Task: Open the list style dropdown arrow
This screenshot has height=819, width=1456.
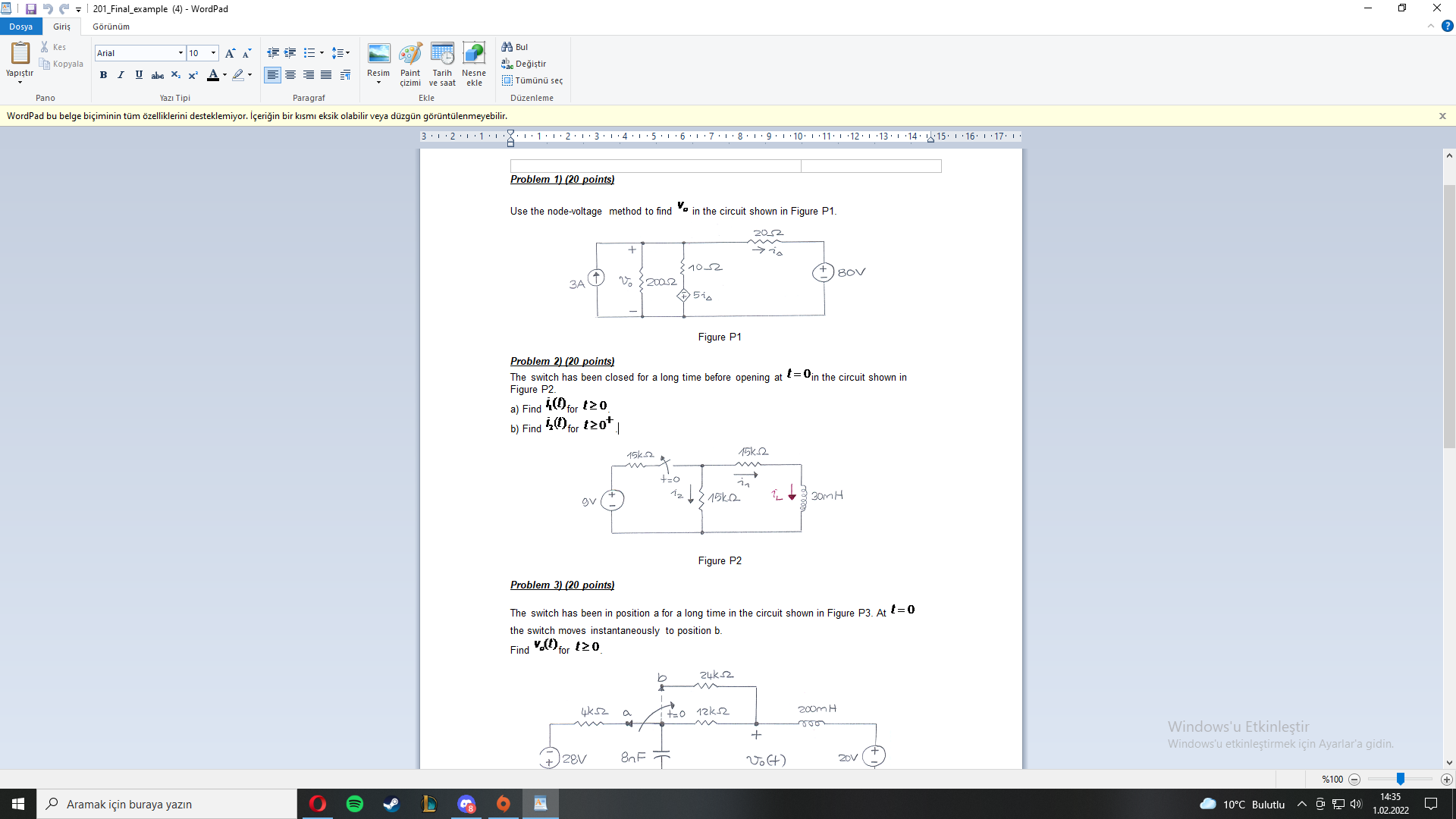Action: click(322, 53)
